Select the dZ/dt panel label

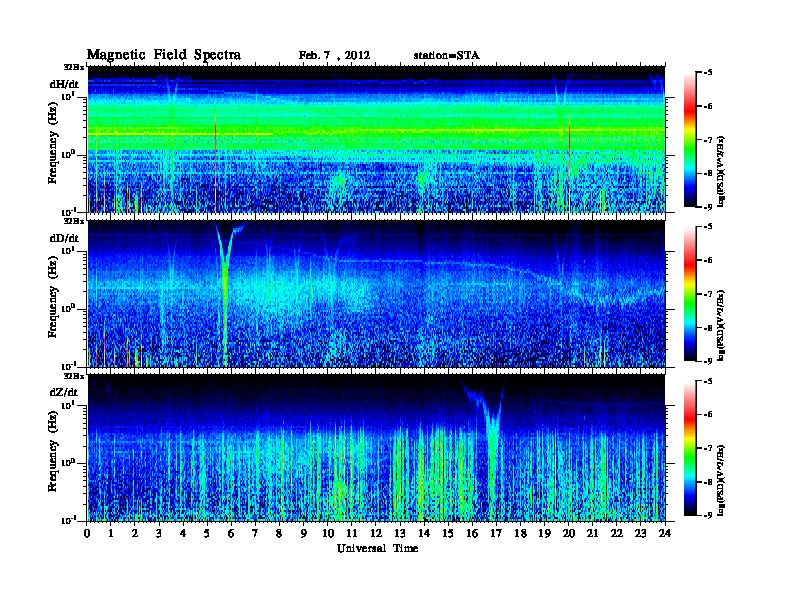click(64, 392)
